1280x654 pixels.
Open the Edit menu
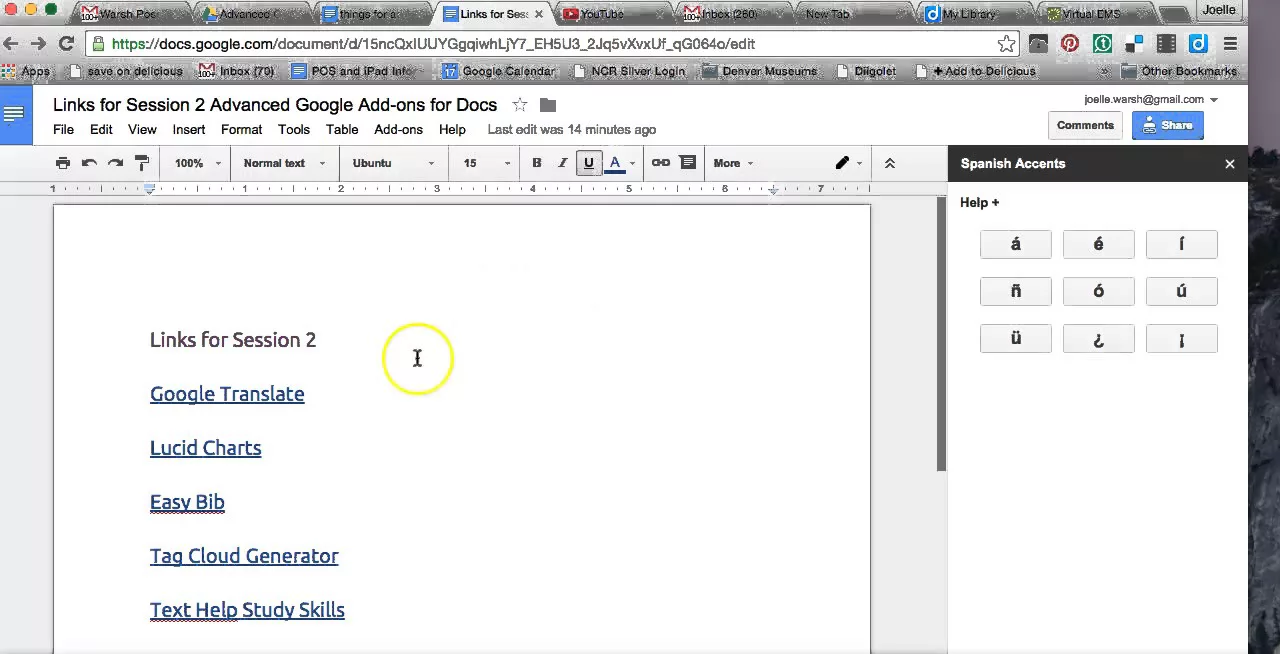click(101, 129)
